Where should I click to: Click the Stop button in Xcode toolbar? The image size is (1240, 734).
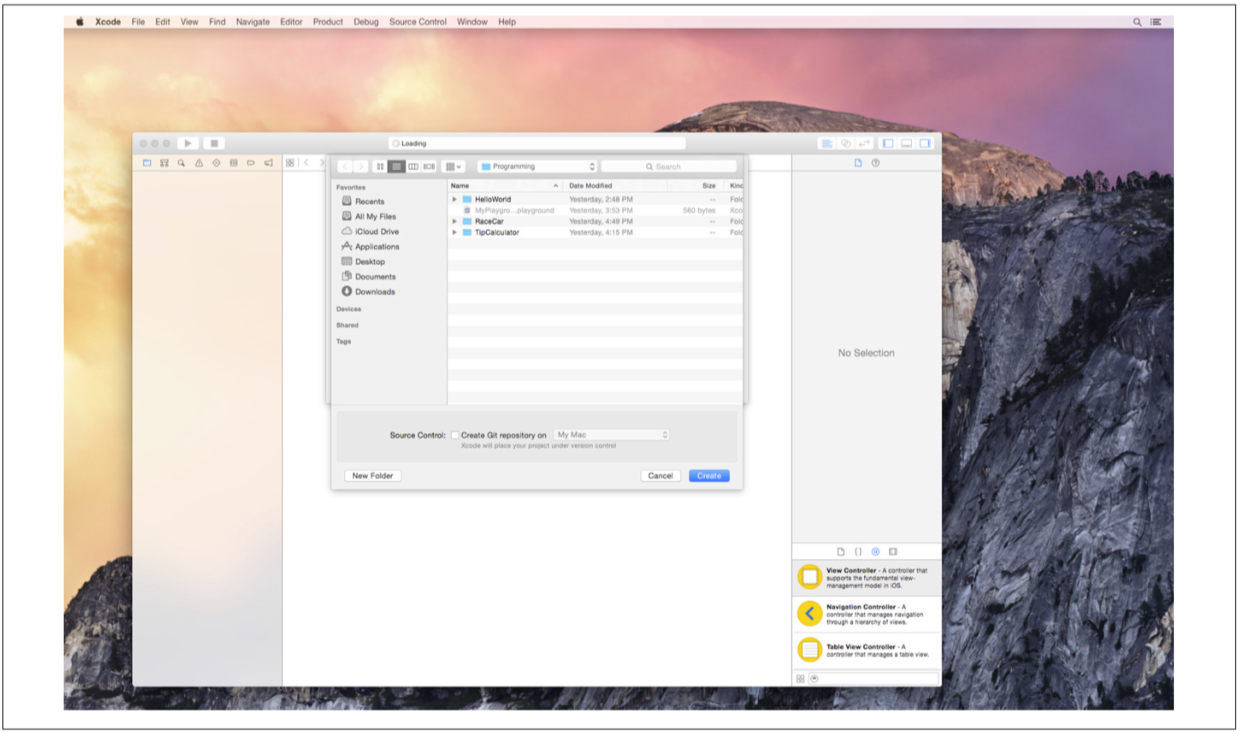pyautogui.click(x=214, y=144)
